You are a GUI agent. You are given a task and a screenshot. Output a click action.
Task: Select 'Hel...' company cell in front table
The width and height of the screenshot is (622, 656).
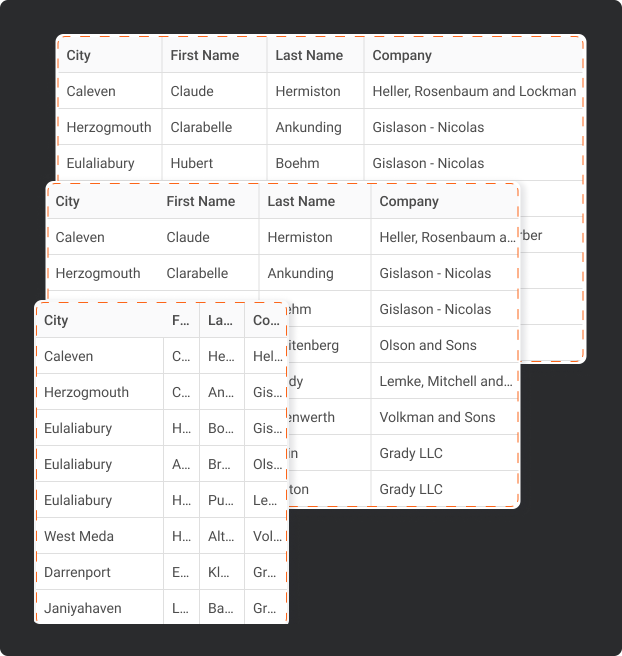(268, 356)
